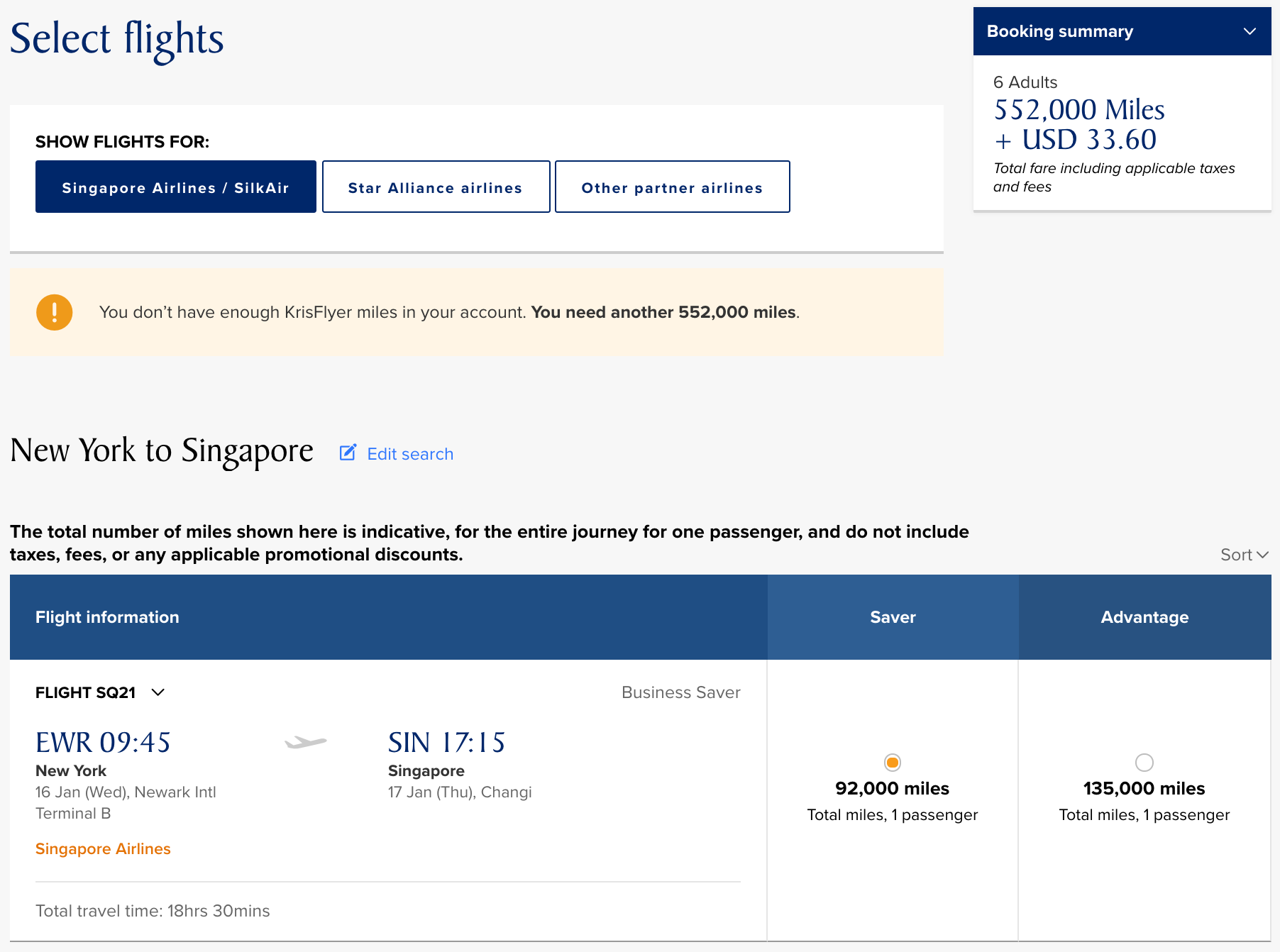The image size is (1280, 952).
Task: Click the airplane icon between EWR and SIN
Action: tap(306, 743)
